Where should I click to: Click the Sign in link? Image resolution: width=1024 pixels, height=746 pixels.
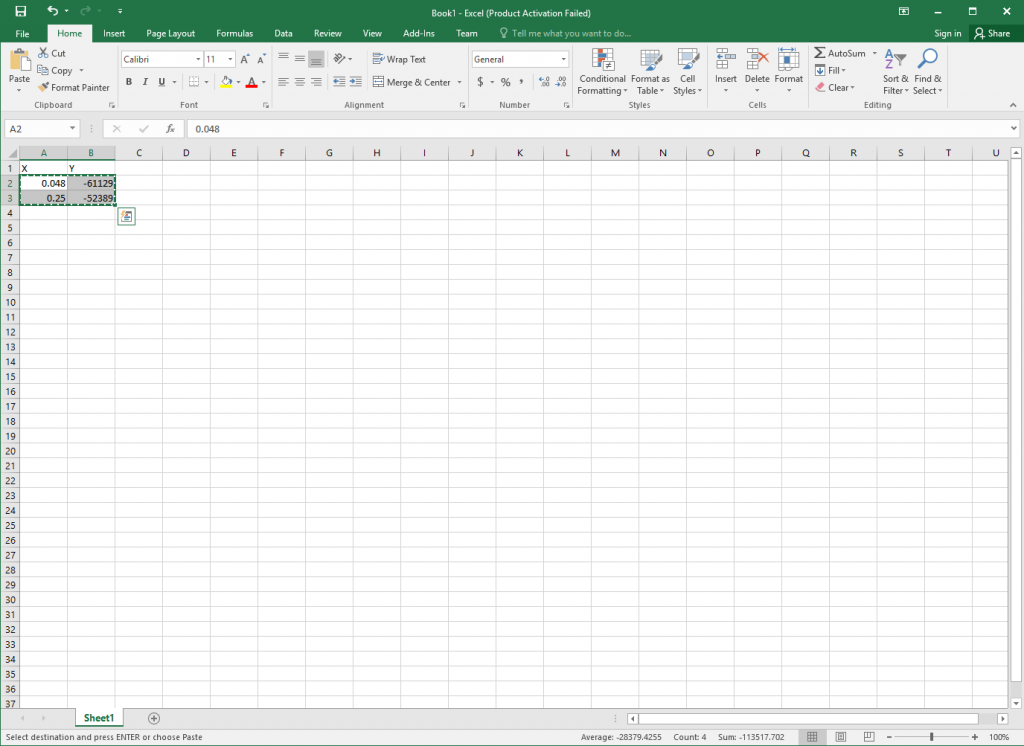click(x=947, y=33)
